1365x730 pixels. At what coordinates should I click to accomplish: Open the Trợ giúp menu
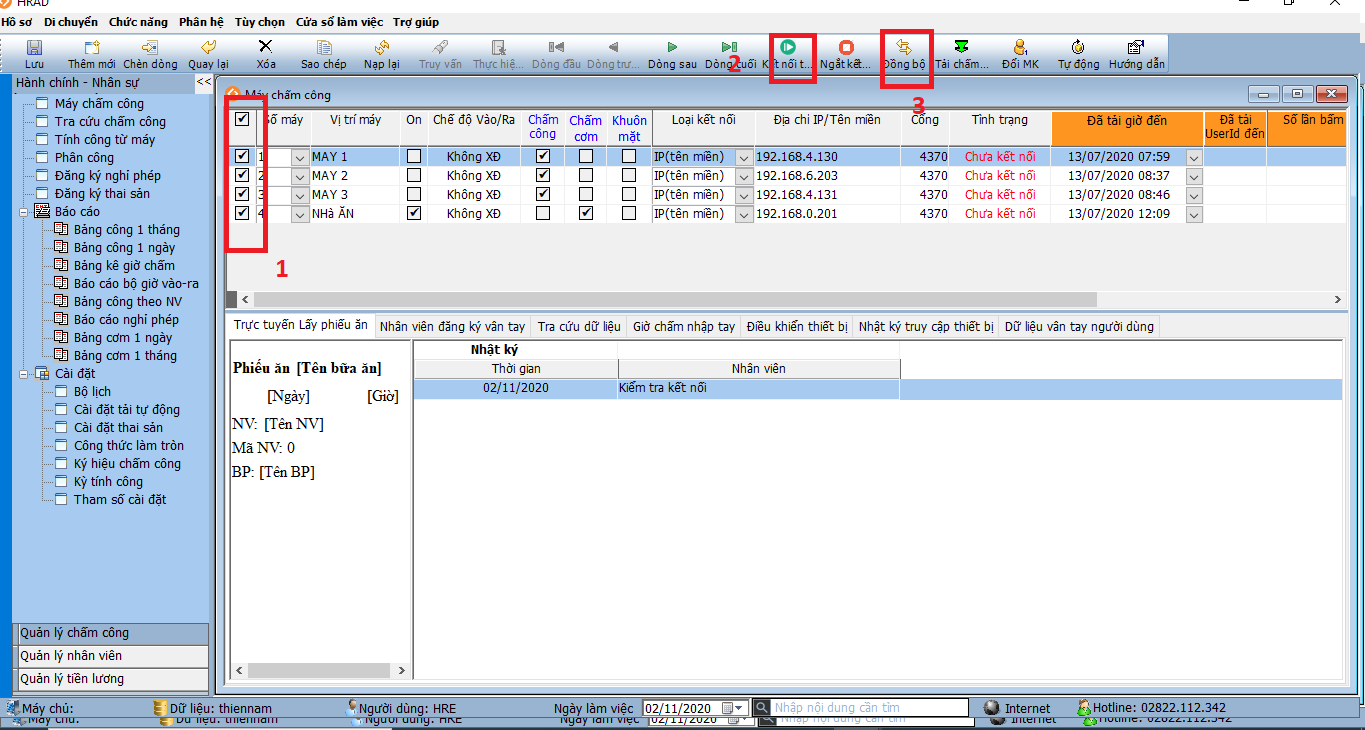tap(415, 22)
